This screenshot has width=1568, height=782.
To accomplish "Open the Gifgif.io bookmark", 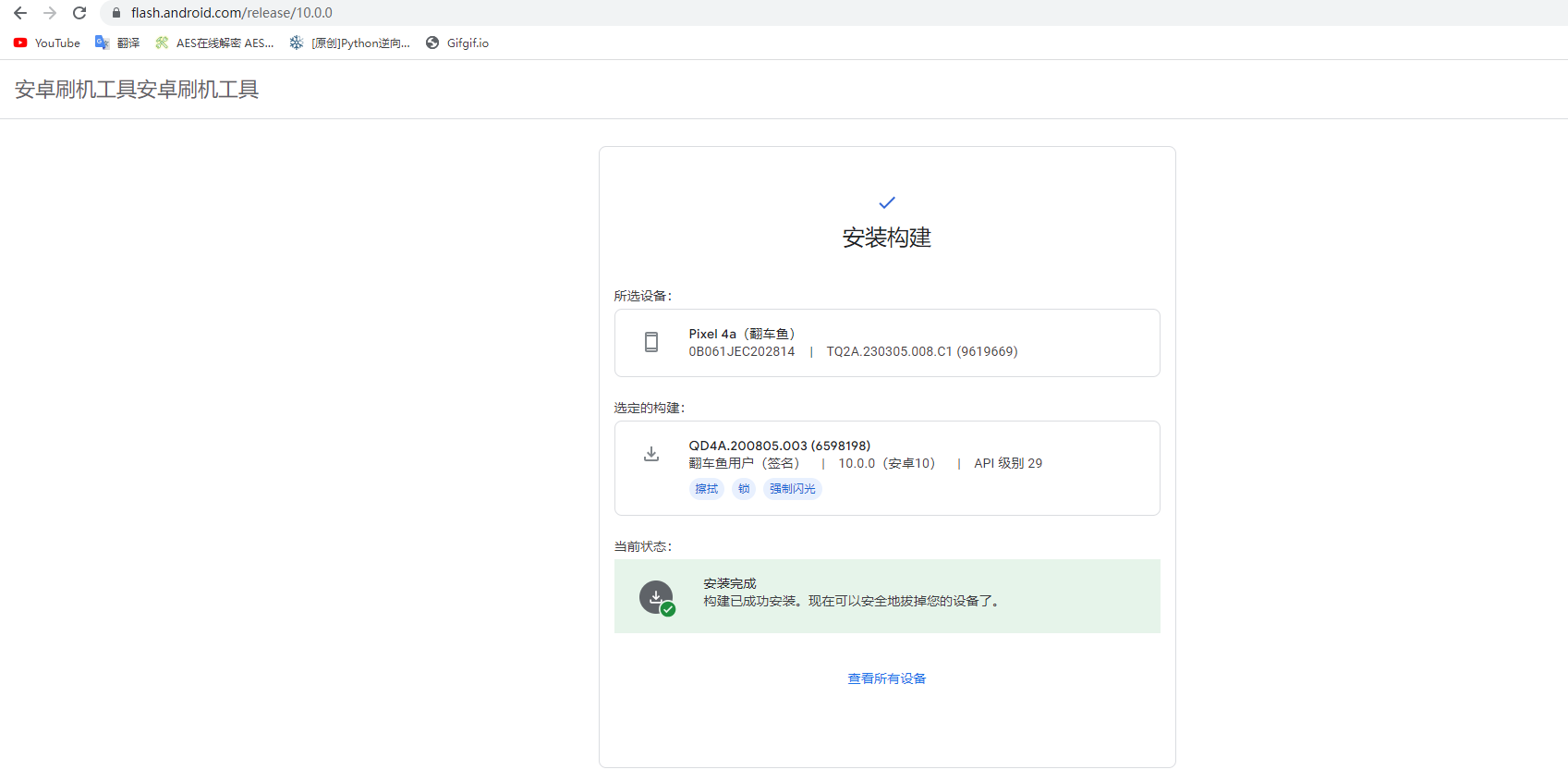I will coord(457,43).
